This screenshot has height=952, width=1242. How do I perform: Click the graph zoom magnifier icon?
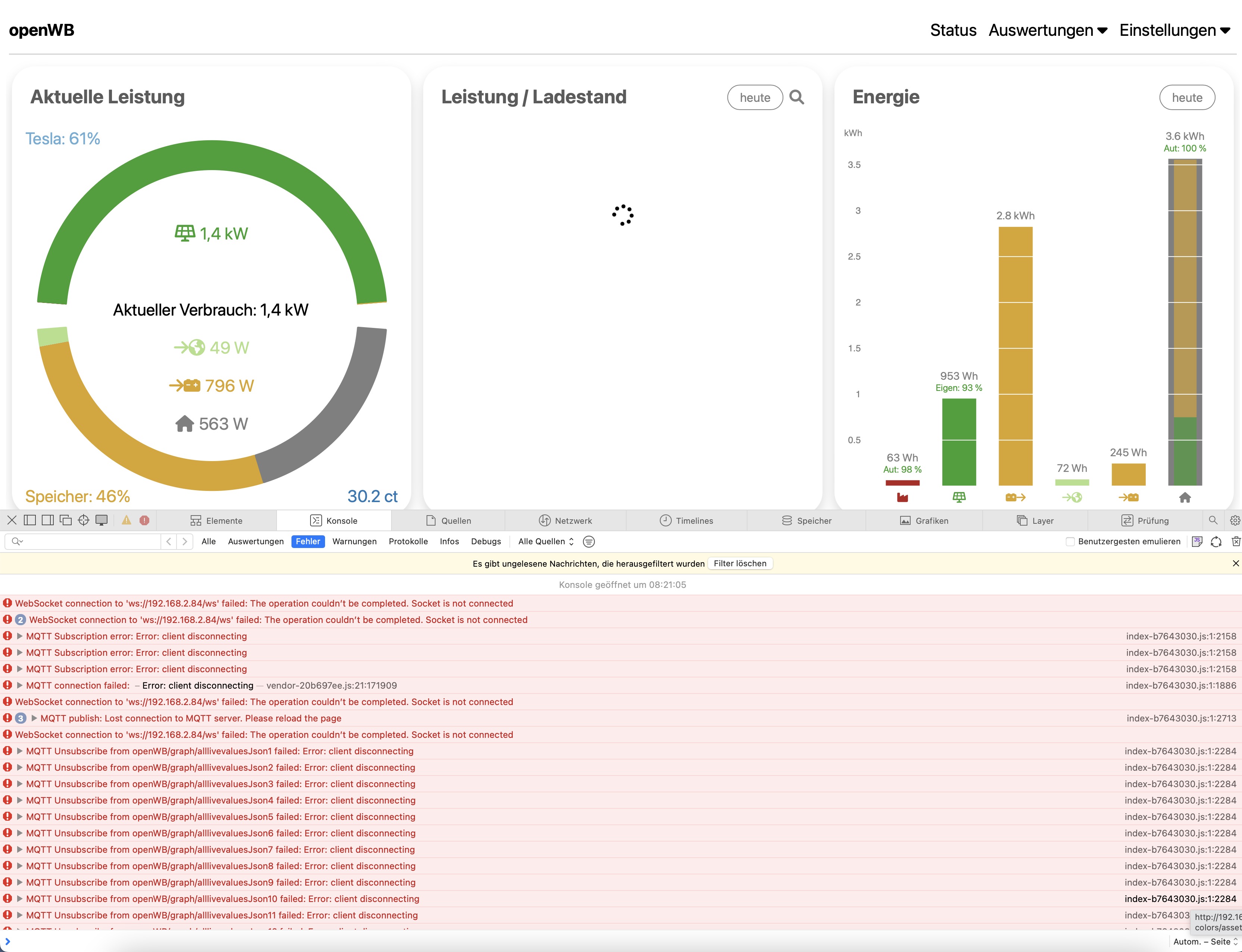796,97
